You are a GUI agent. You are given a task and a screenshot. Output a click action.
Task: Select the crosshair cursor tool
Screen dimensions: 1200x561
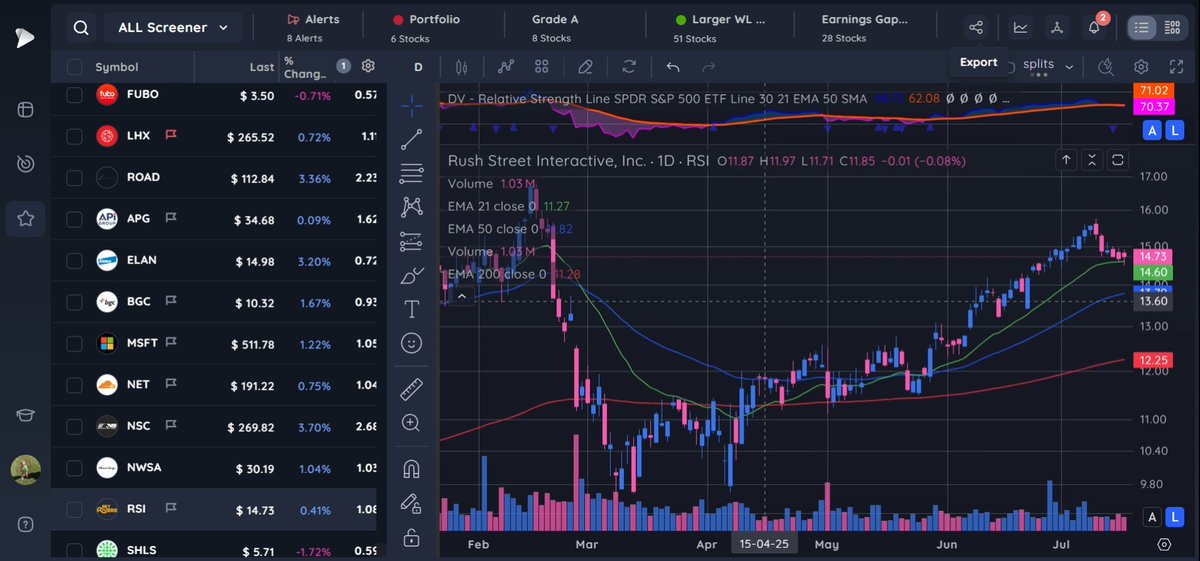(411, 105)
